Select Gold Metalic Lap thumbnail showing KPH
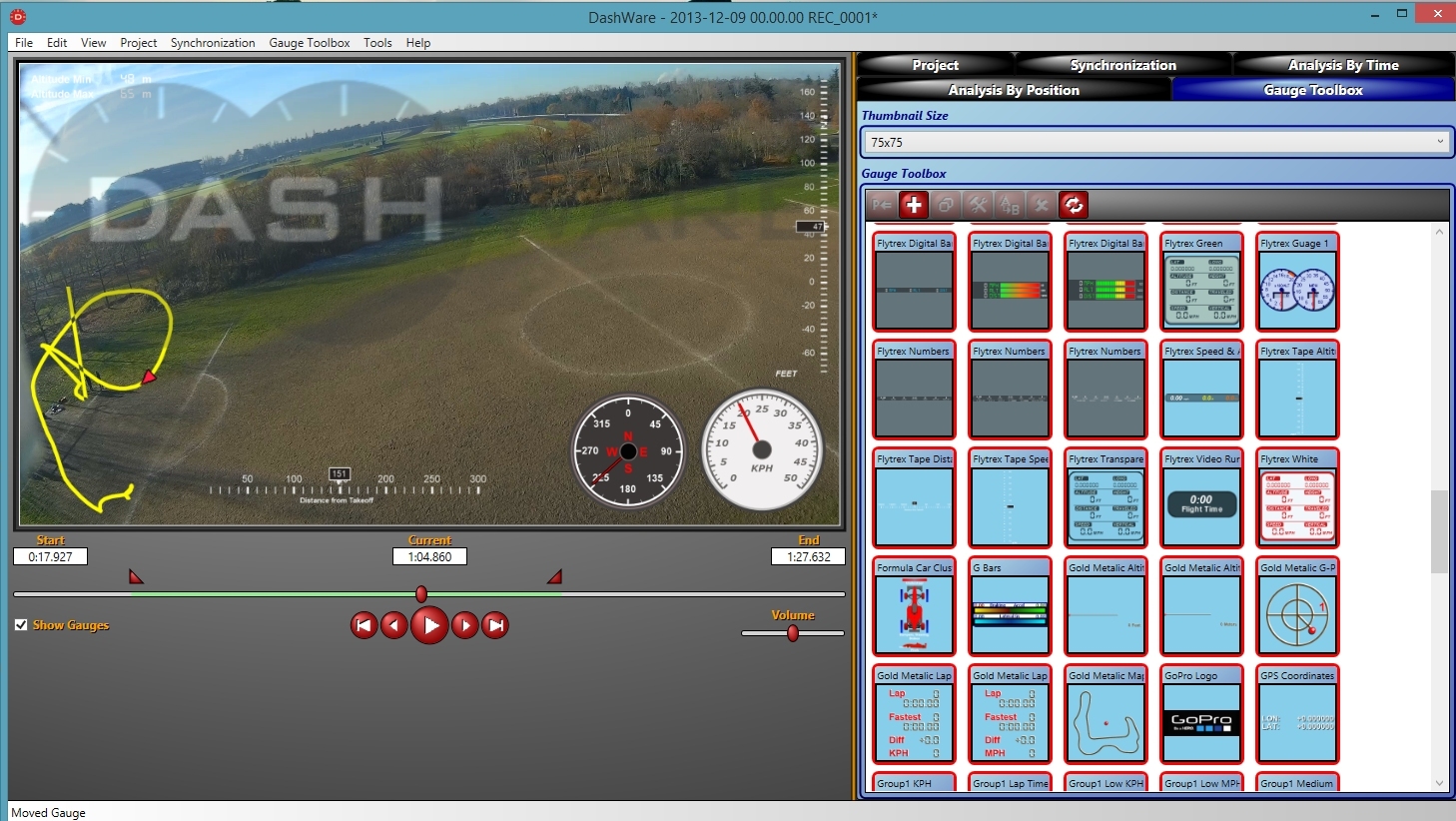 [x=914, y=714]
